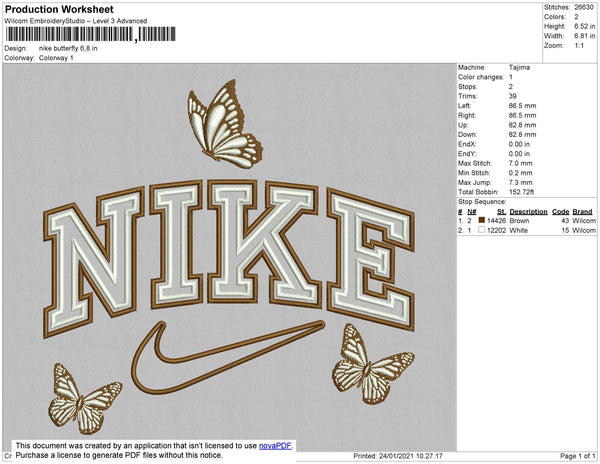This screenshot has width=600, height=464.
Task: Open the novaPDF hyperlink
Action: 275,446
